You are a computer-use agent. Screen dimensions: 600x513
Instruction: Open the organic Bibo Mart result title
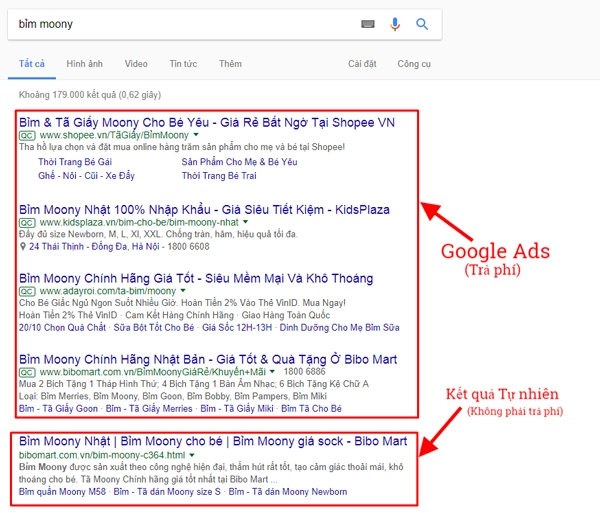click(x=213, y=441)
